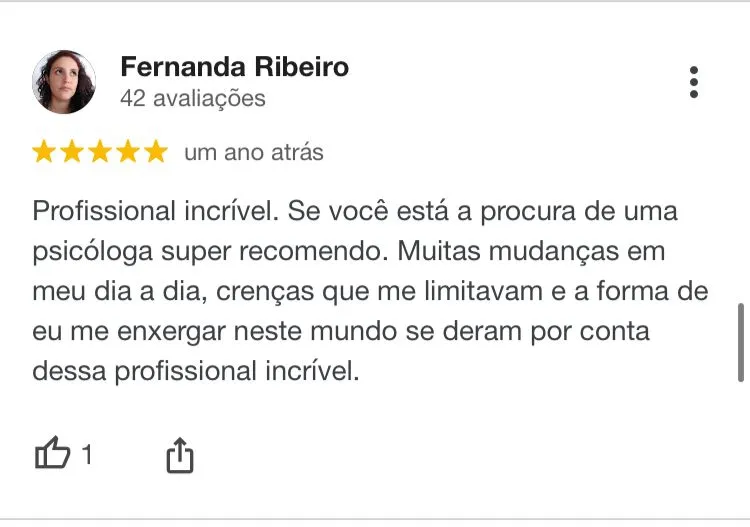Click the fifth yellow rating star

[x=156, y=152]
